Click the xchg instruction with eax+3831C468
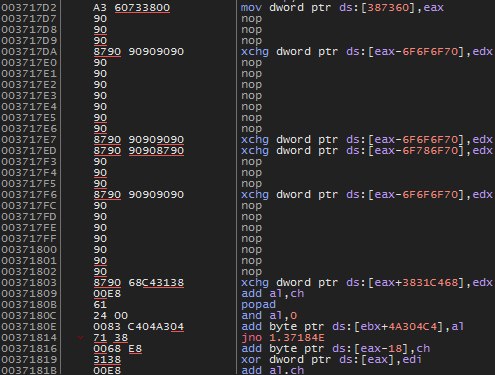 point(367,283)
